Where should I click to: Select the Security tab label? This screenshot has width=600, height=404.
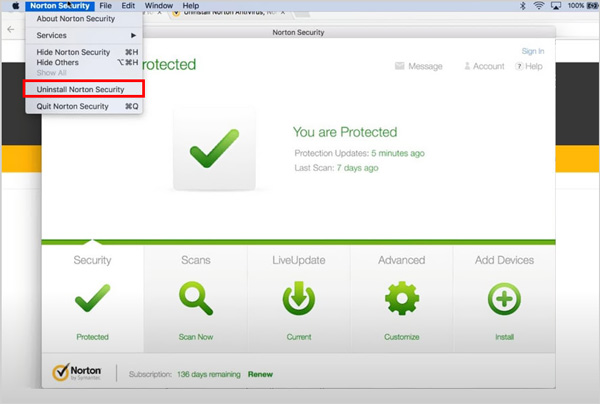[x=93, y=260]
